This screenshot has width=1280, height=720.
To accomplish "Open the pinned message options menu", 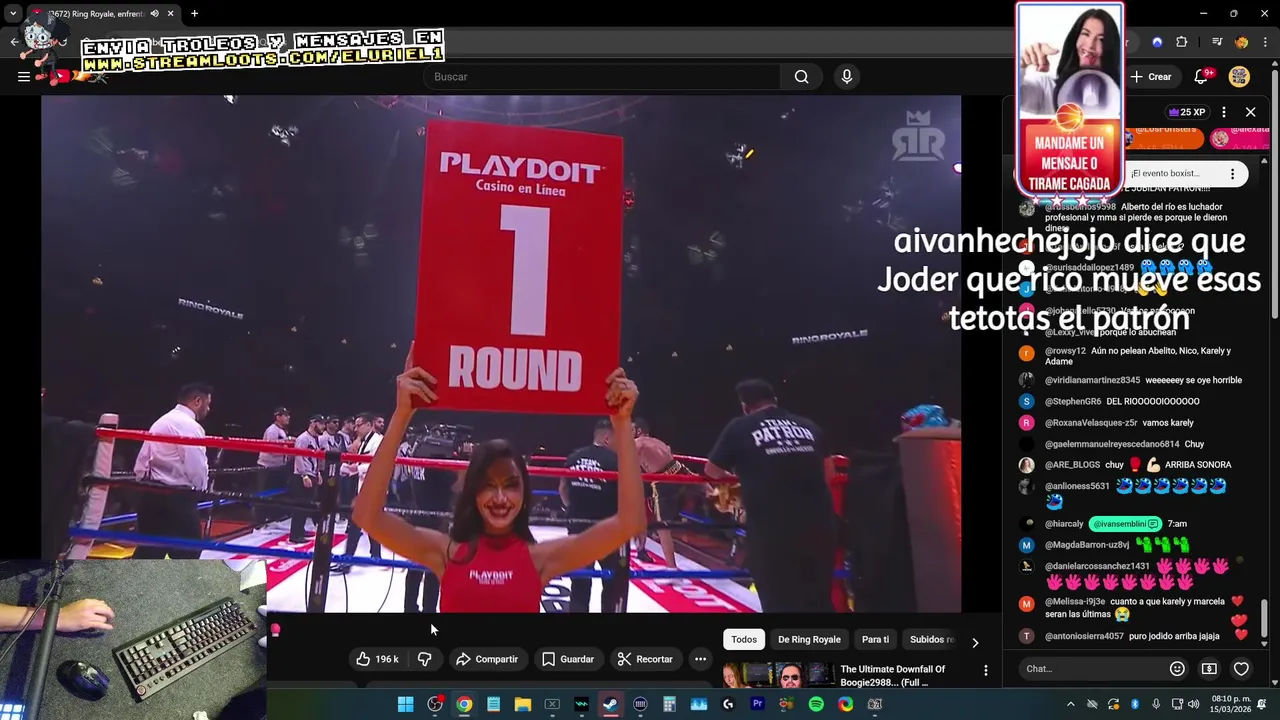I will tap(1232, 174).
